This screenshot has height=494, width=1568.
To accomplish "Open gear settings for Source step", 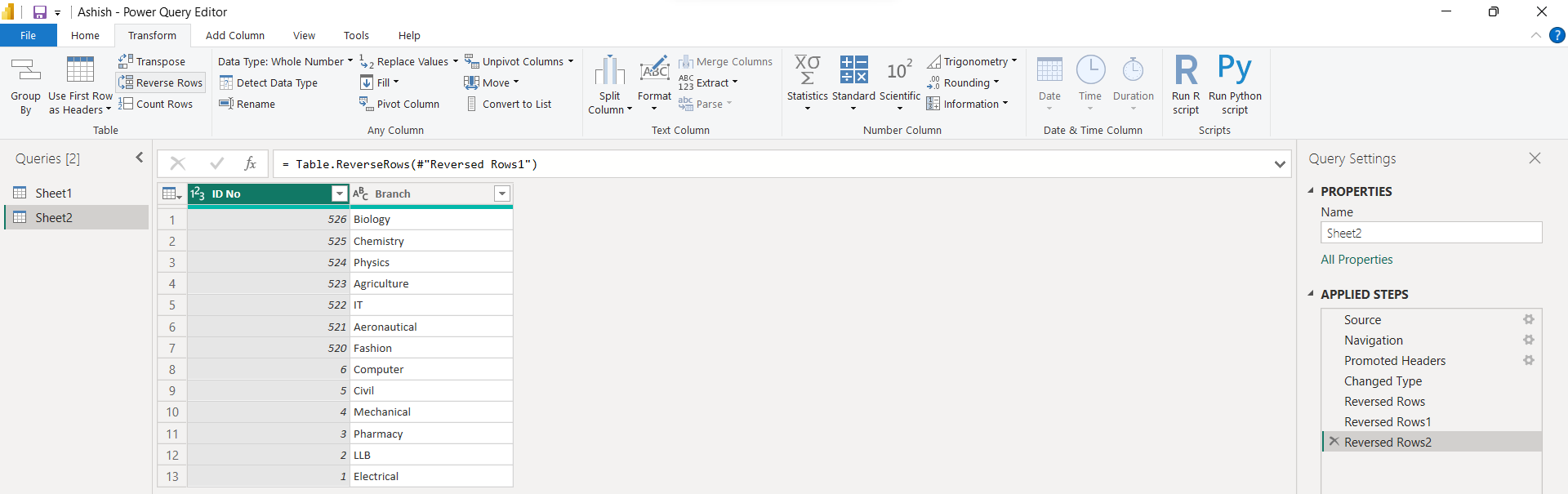I will pyautogui.click(x=1528, y=320).
